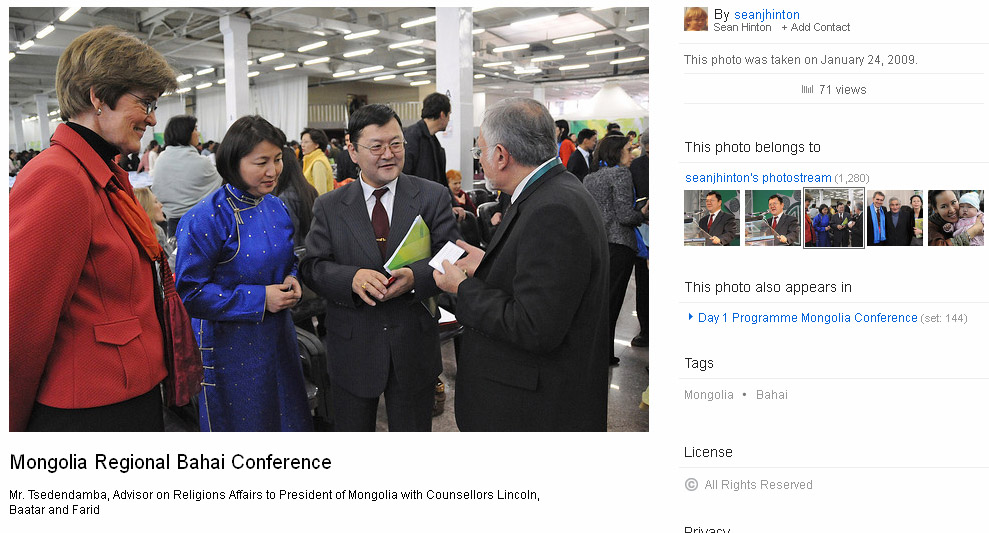Select the Bahai tag
This screenshot has height=533, width=989.
pyautogui.click(x=771, y=395)
